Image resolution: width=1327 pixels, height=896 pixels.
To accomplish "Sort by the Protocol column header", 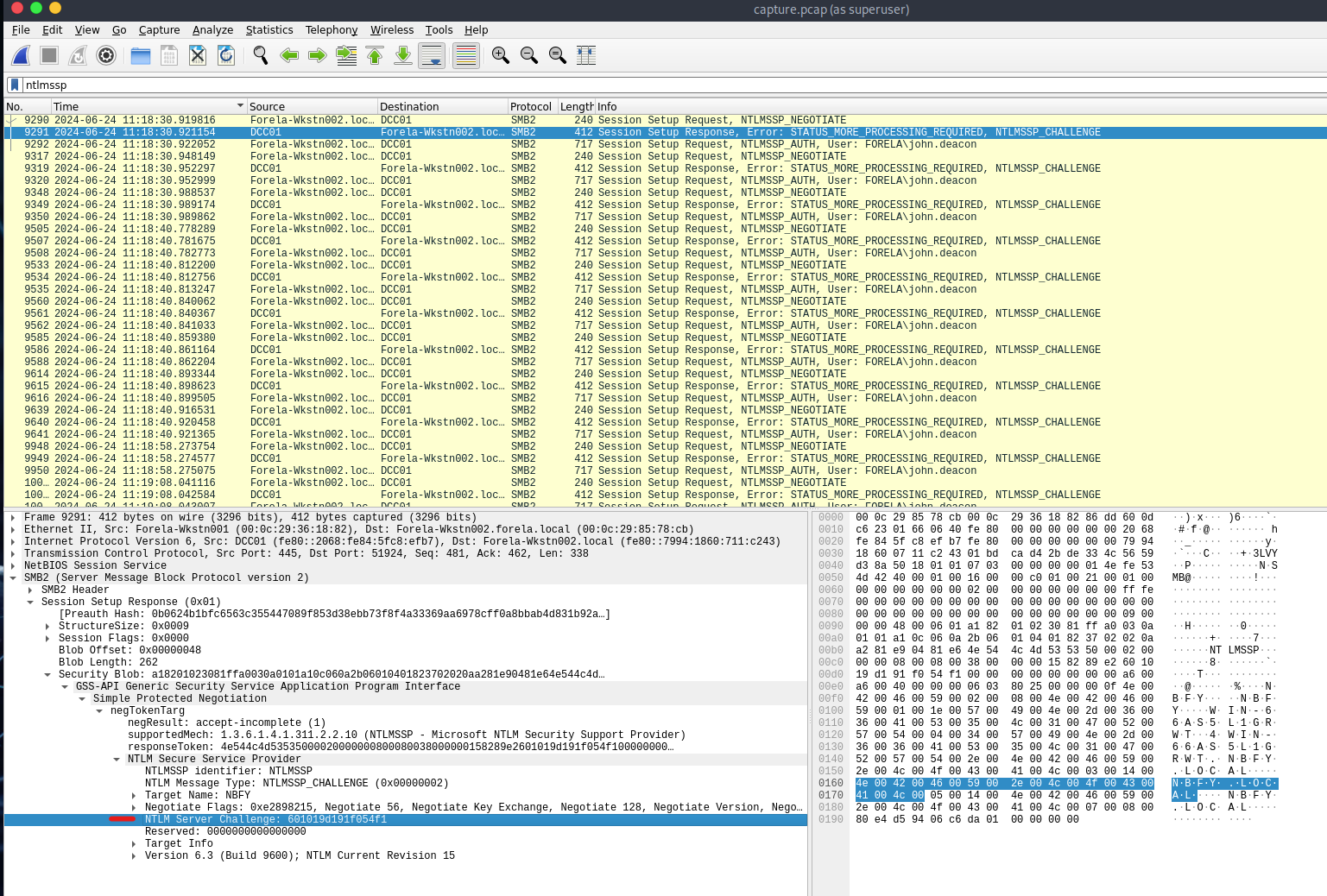I will click(x=532, y=106).
